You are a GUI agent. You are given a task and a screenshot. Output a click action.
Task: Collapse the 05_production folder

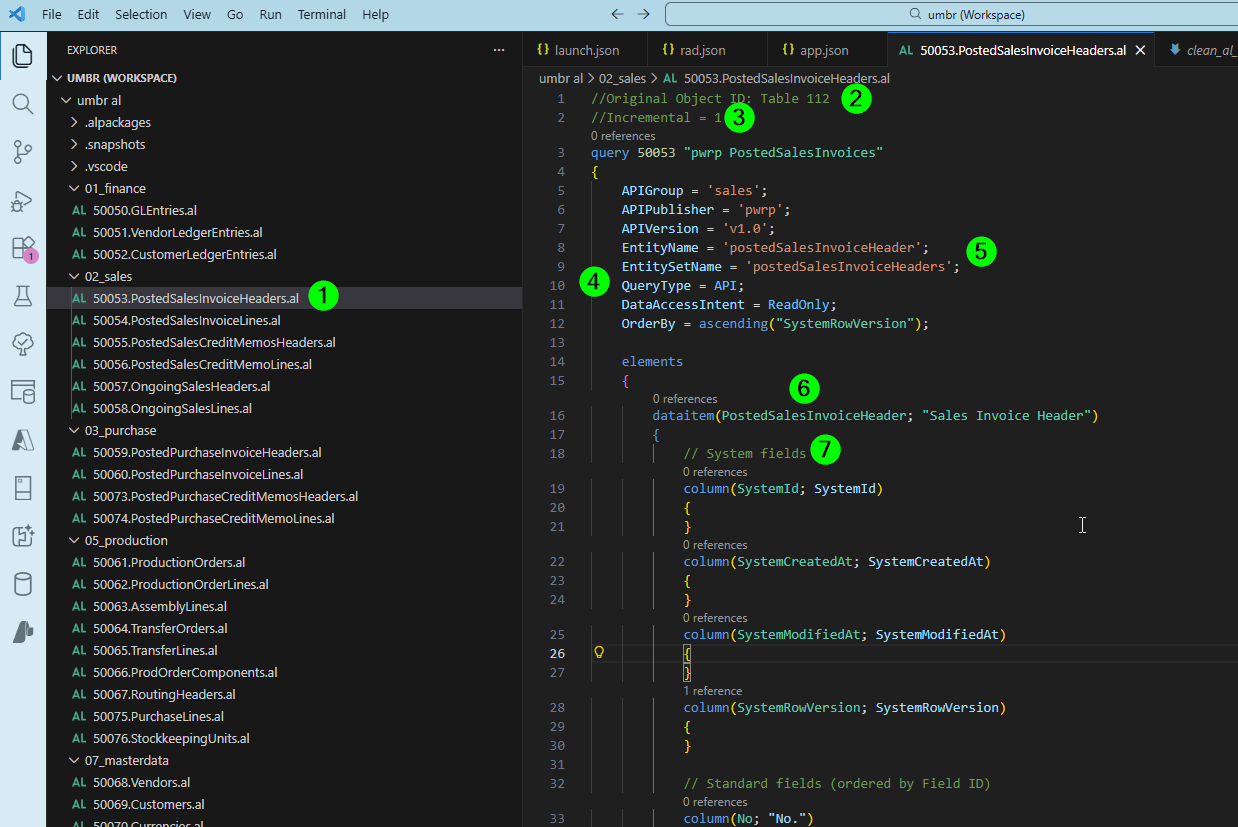[284, 540]
